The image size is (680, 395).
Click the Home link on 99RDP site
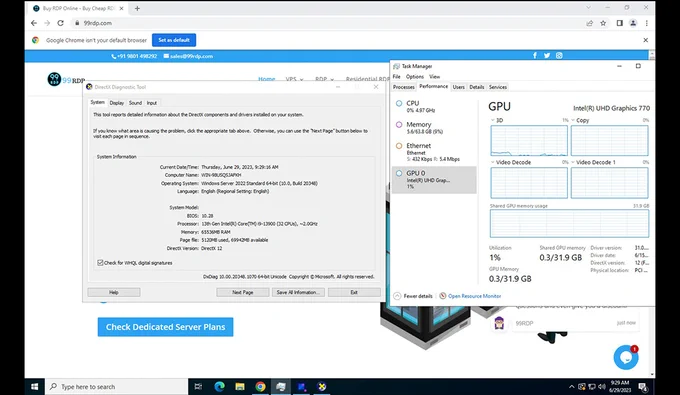point(267,79)
